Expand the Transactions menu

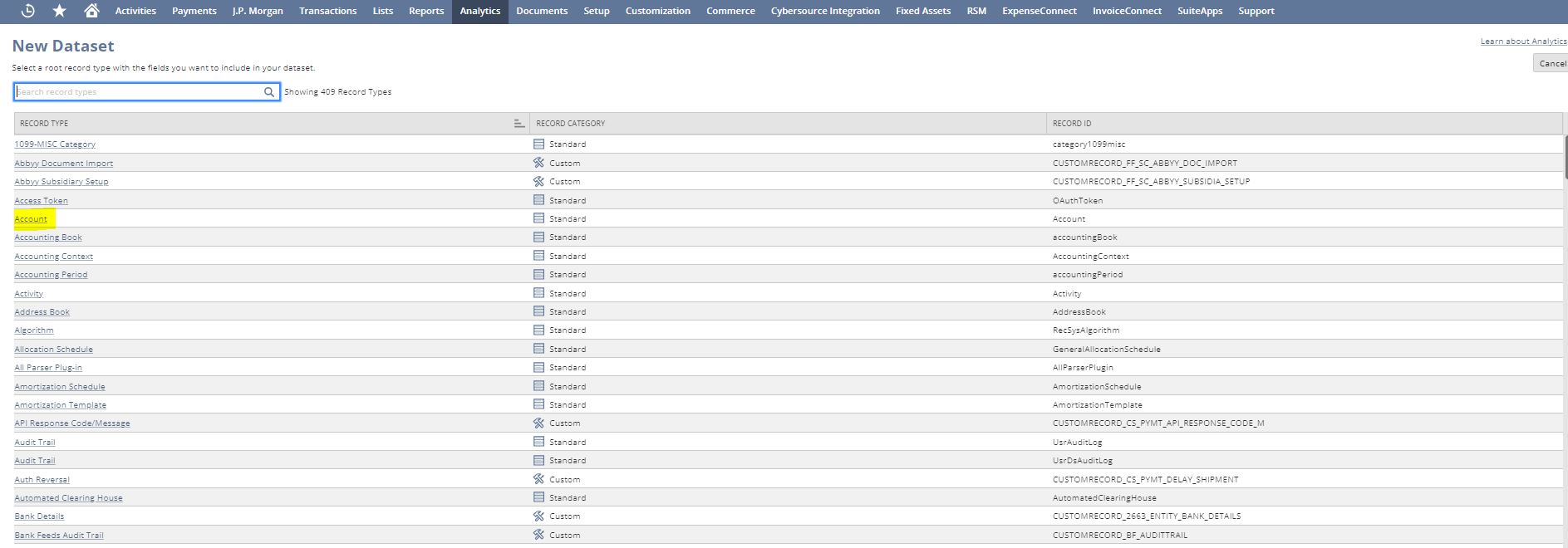pyautogui.click(x=327, y=11)
